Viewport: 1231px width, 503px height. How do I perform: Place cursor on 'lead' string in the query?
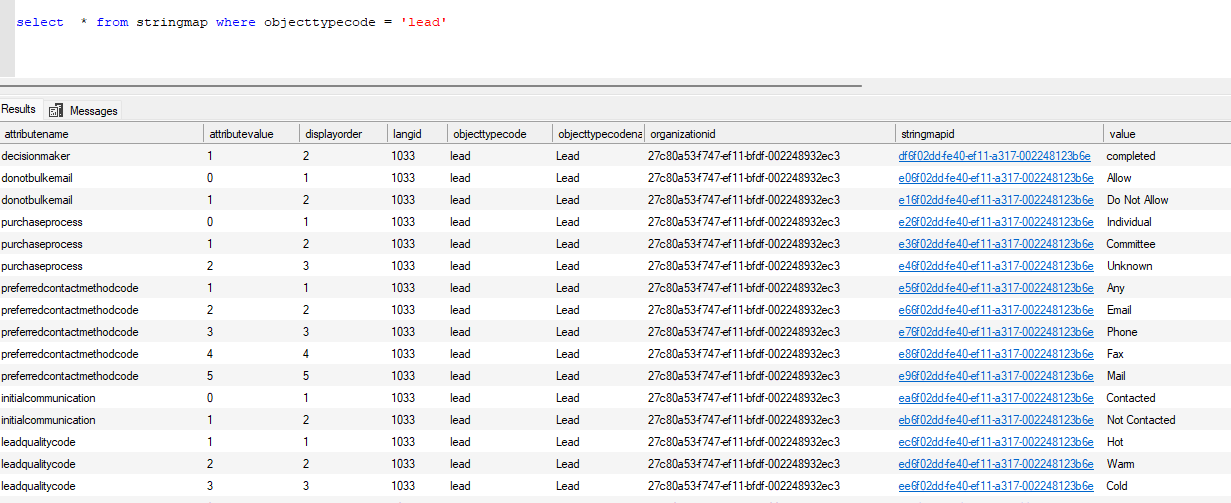(423, 22)
